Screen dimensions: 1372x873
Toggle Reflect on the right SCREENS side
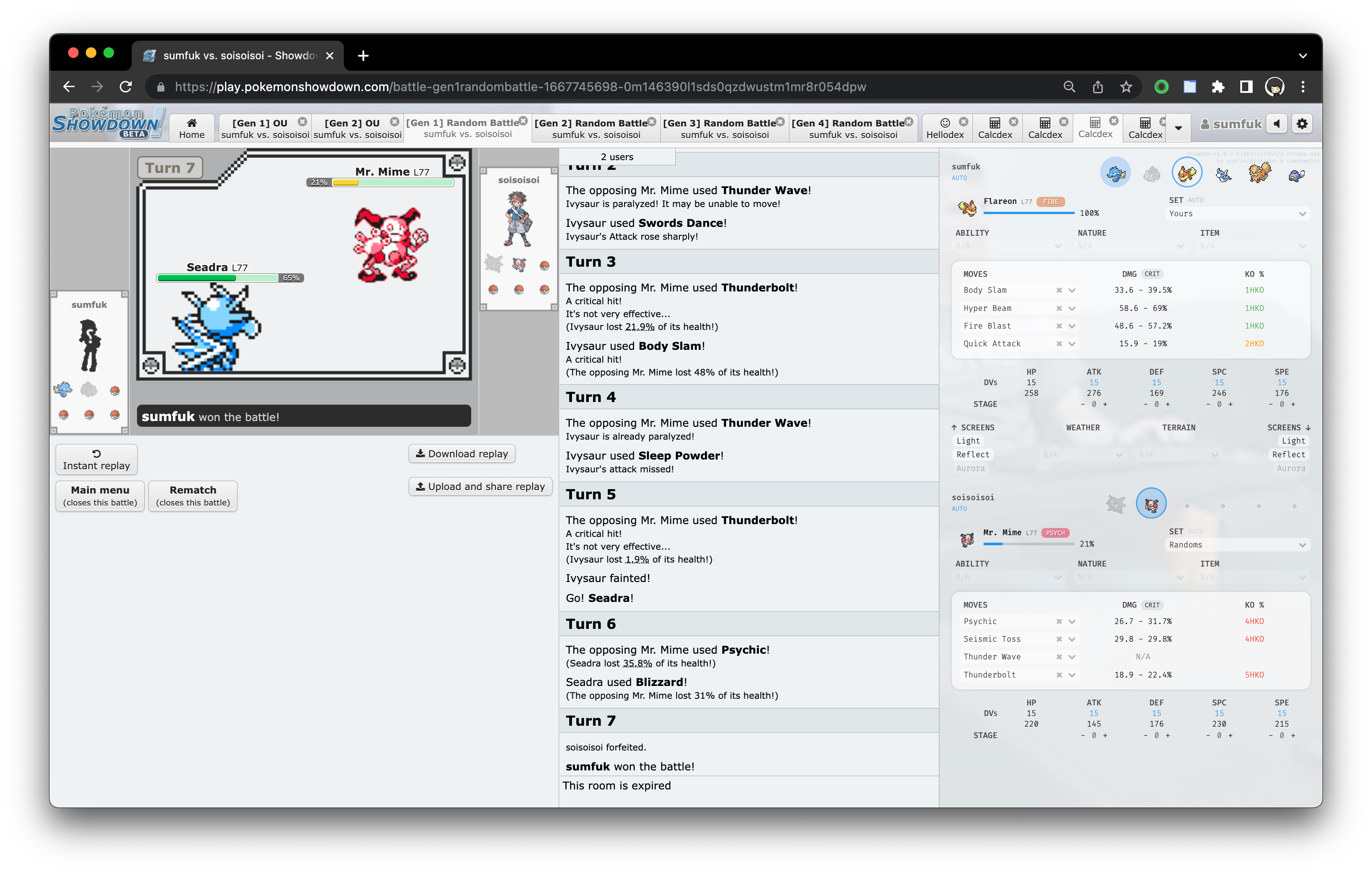coord(1288,455)
